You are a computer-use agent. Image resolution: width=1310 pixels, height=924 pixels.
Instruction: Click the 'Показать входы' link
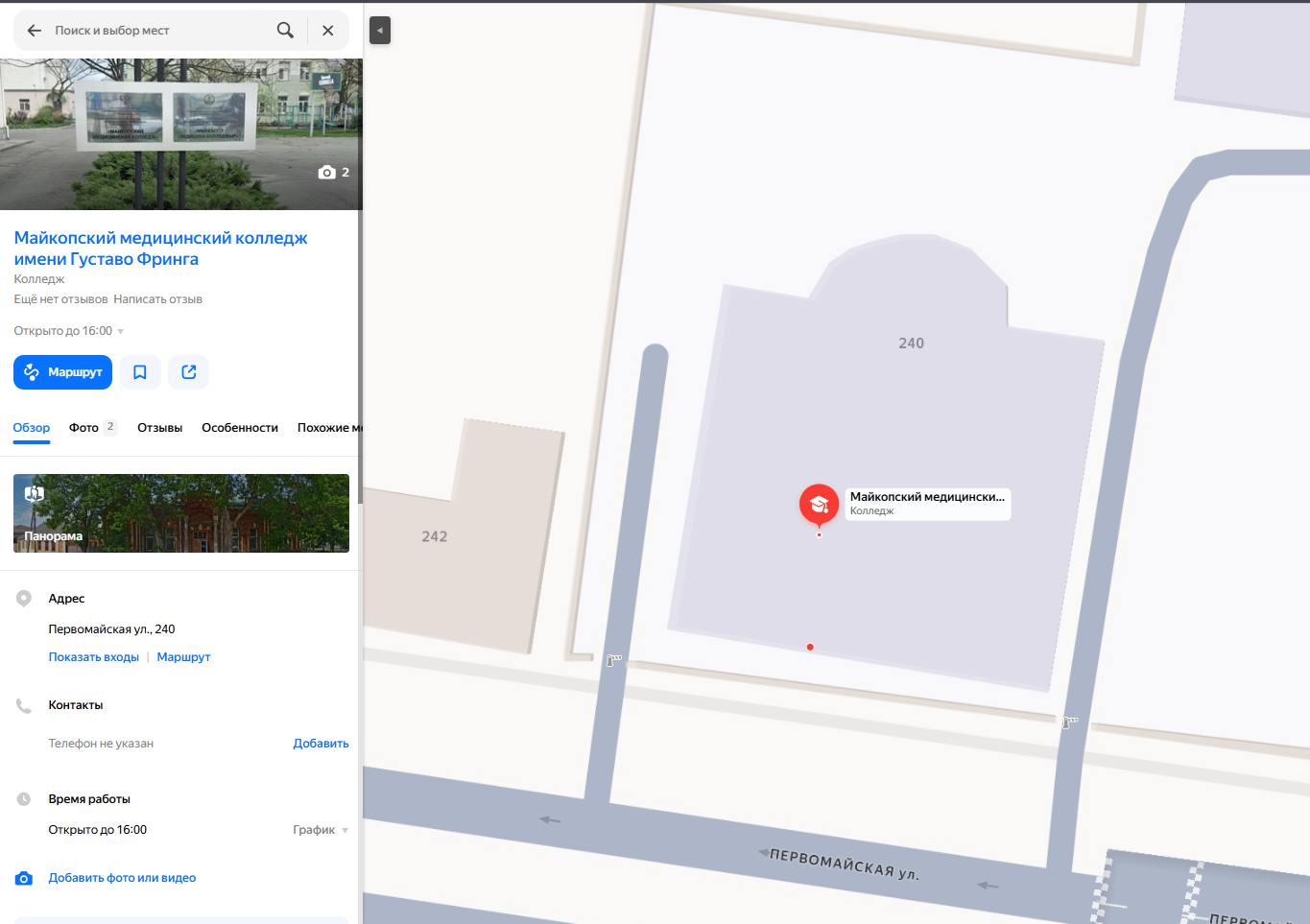click(x=94, y=657)
